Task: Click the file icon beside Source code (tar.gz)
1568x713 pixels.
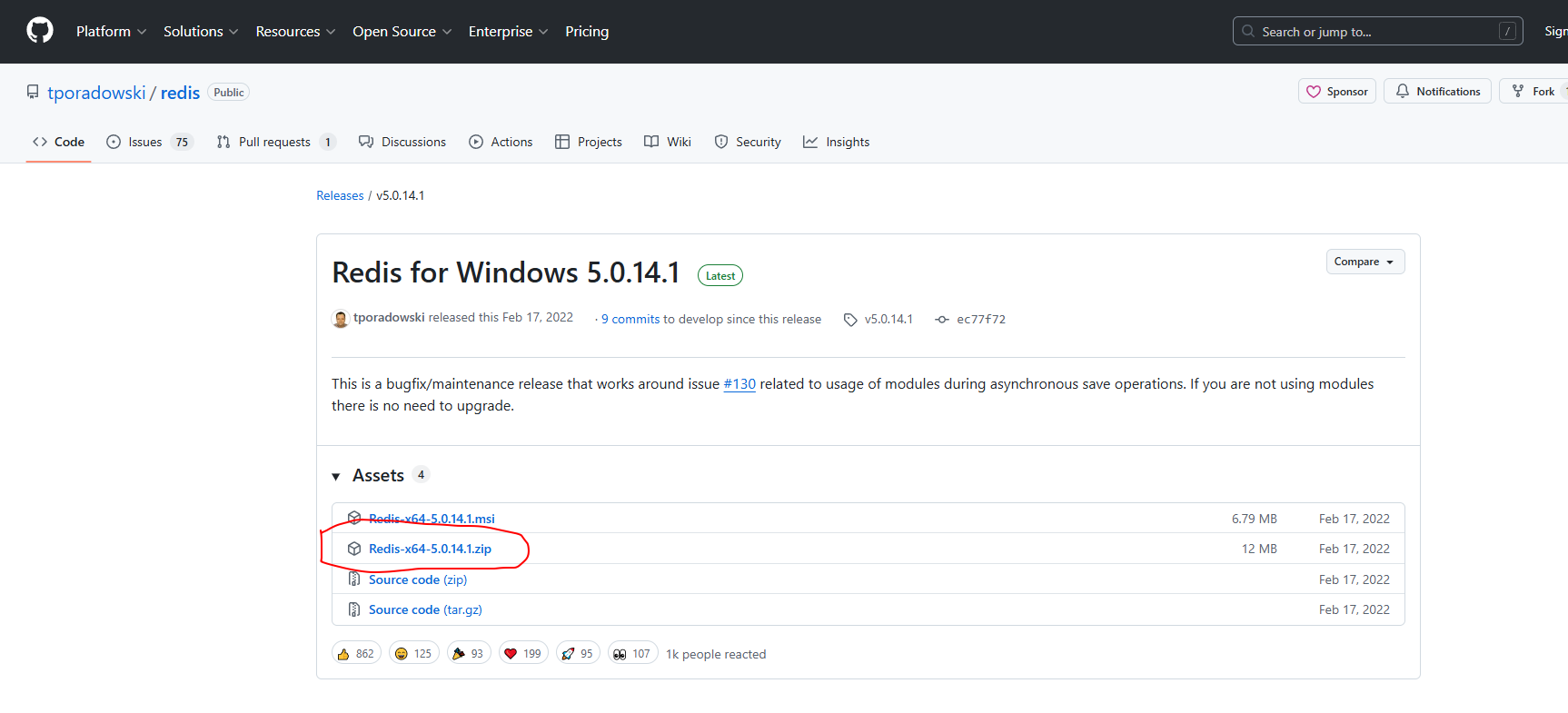Action: point(354,609)
